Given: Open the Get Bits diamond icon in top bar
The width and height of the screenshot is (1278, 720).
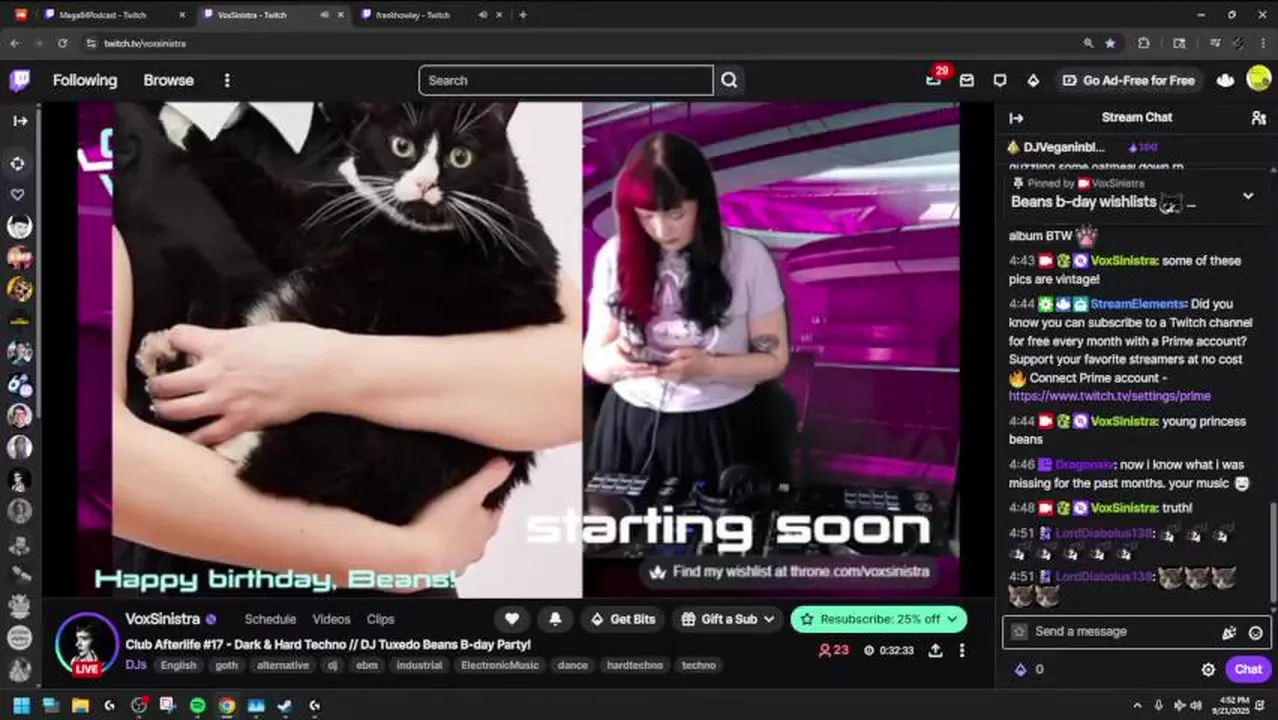Looking at the screenshot, I should pyautogui.click(x=1033, y=80).
